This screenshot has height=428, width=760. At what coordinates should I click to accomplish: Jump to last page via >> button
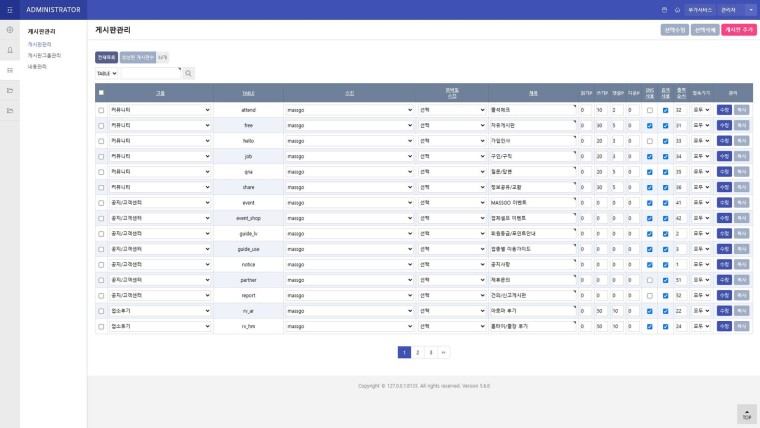[443, 352]
